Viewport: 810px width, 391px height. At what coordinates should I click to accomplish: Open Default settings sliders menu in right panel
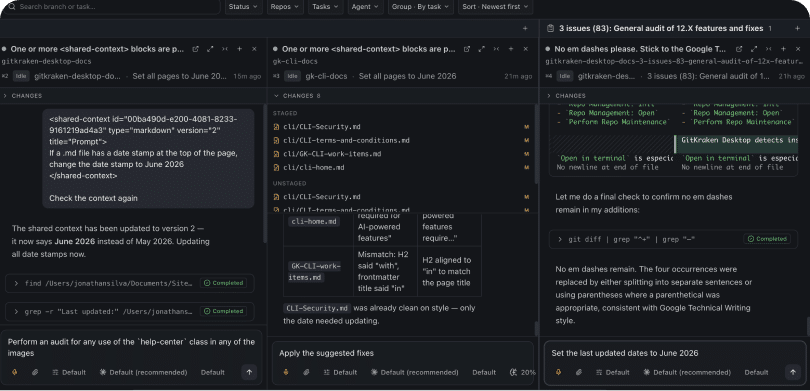coord(612,372)
